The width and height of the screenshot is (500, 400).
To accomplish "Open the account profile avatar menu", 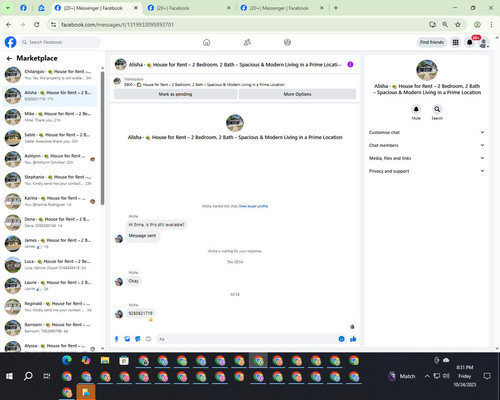I will tap(484, 43).
